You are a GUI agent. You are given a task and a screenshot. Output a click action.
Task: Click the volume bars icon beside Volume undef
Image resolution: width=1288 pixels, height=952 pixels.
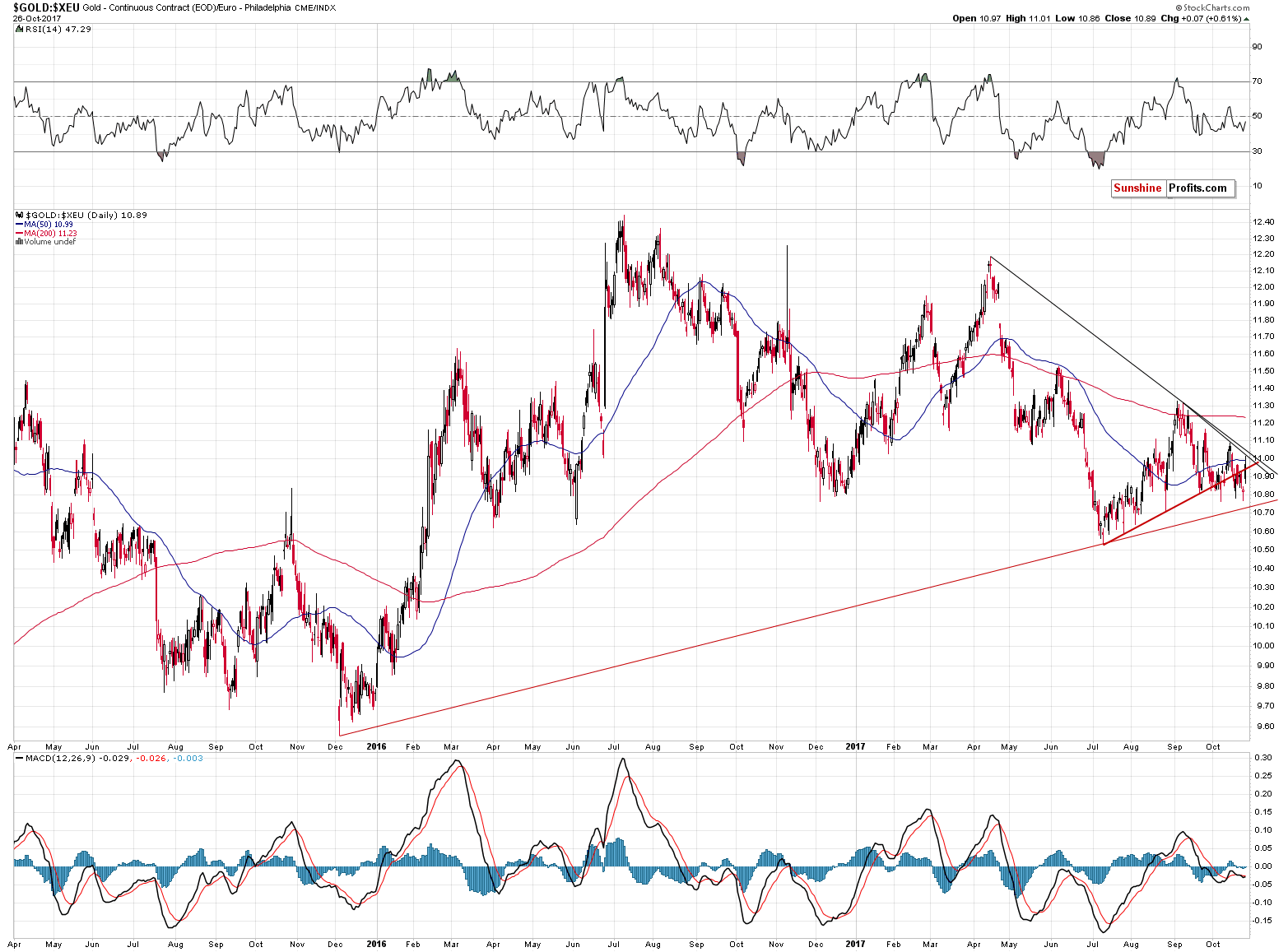pos(20,242)
